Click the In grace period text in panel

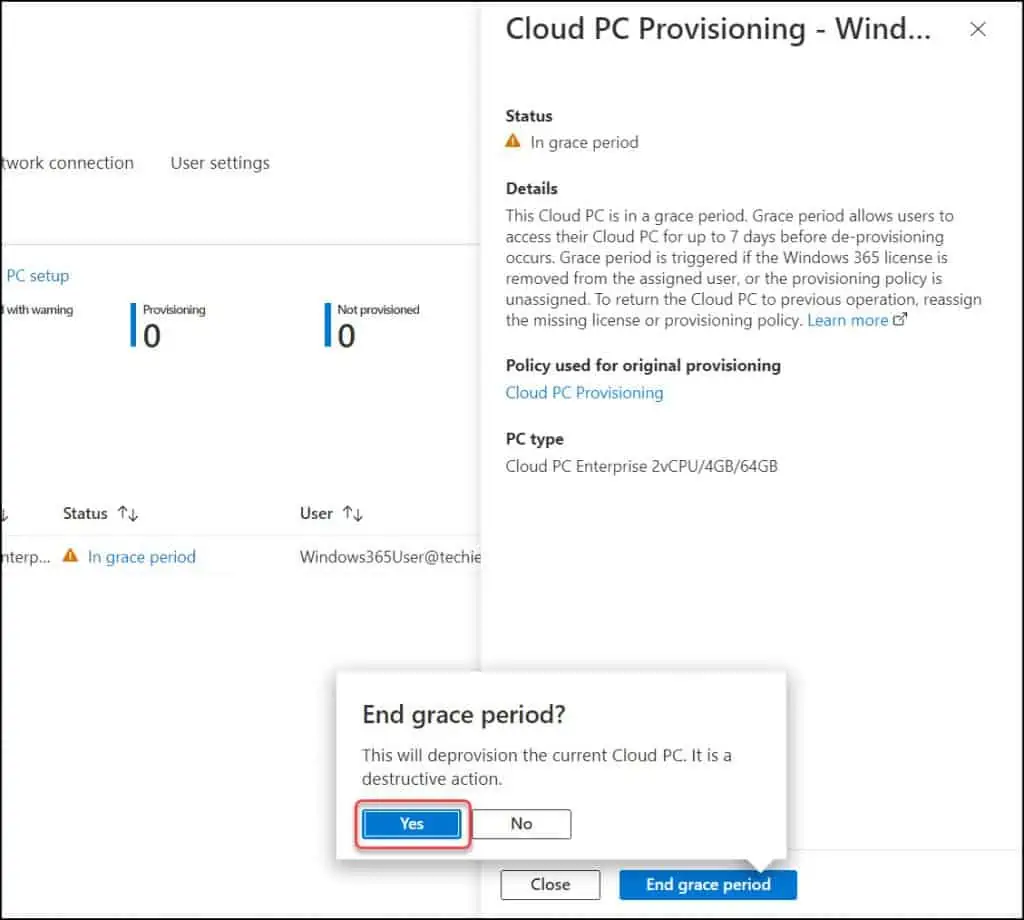[x=584, y=142]
